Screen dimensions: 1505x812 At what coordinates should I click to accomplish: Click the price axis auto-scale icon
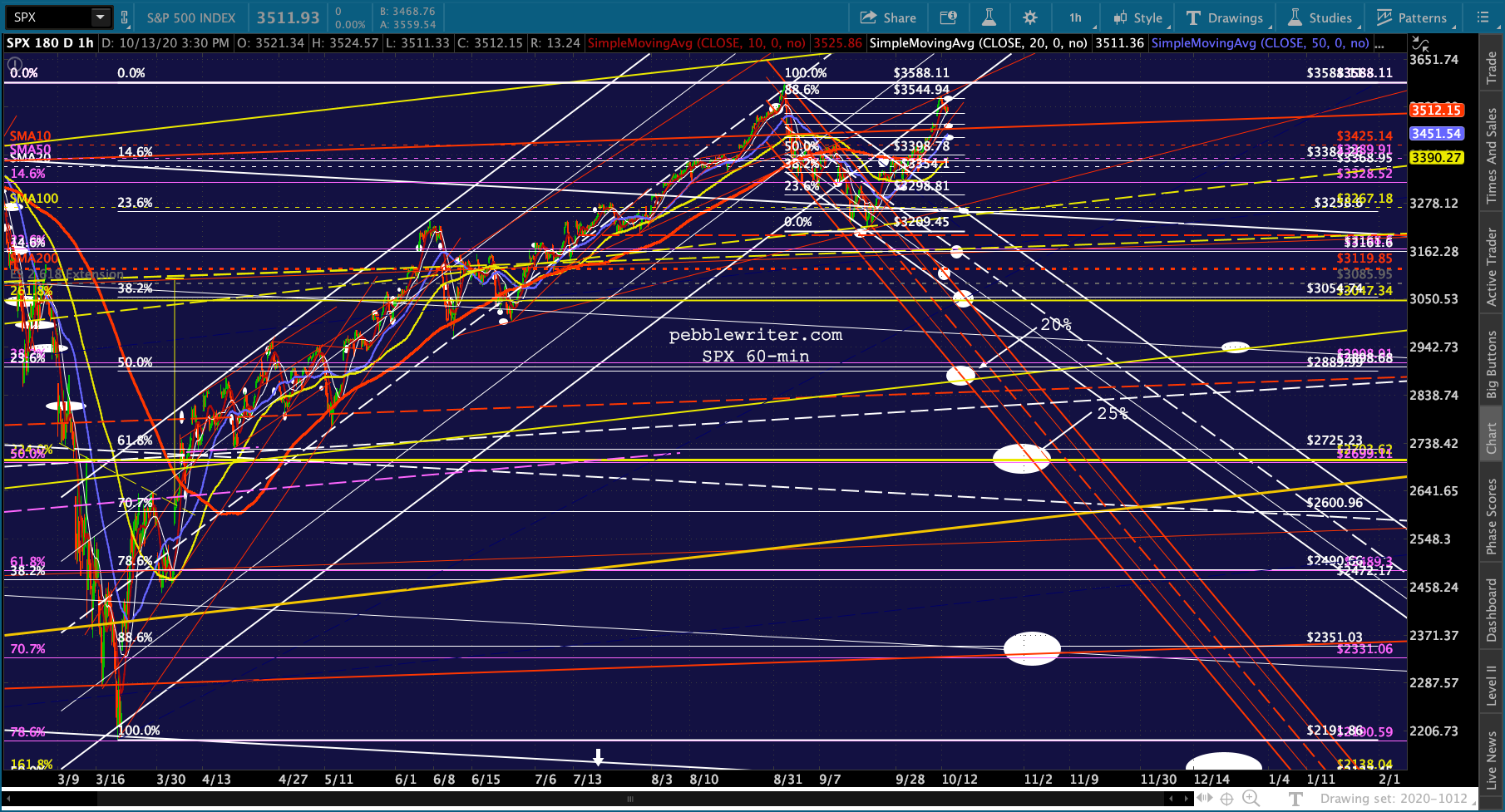tap(1420, 44)
